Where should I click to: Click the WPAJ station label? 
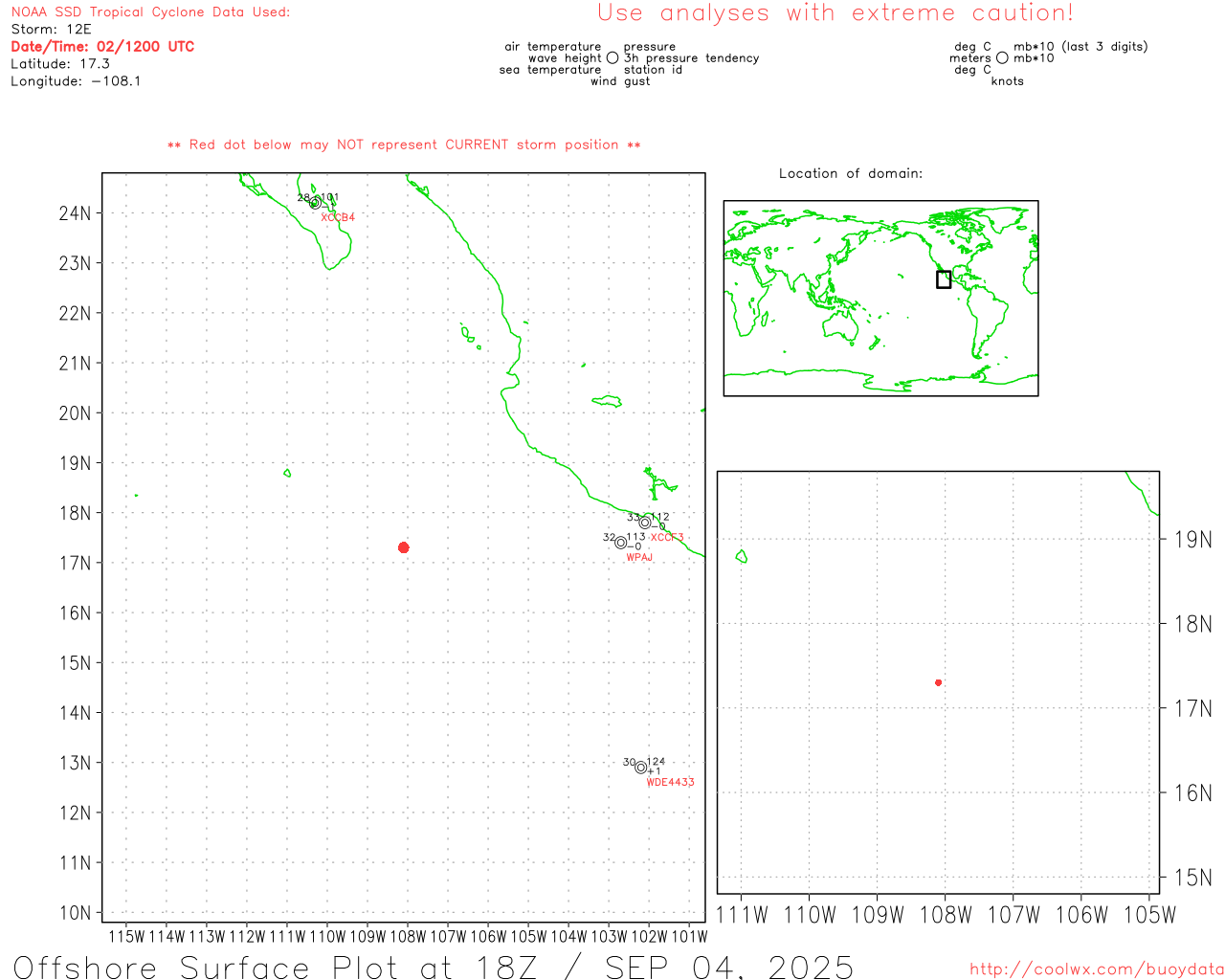click(x=639, y=557)
